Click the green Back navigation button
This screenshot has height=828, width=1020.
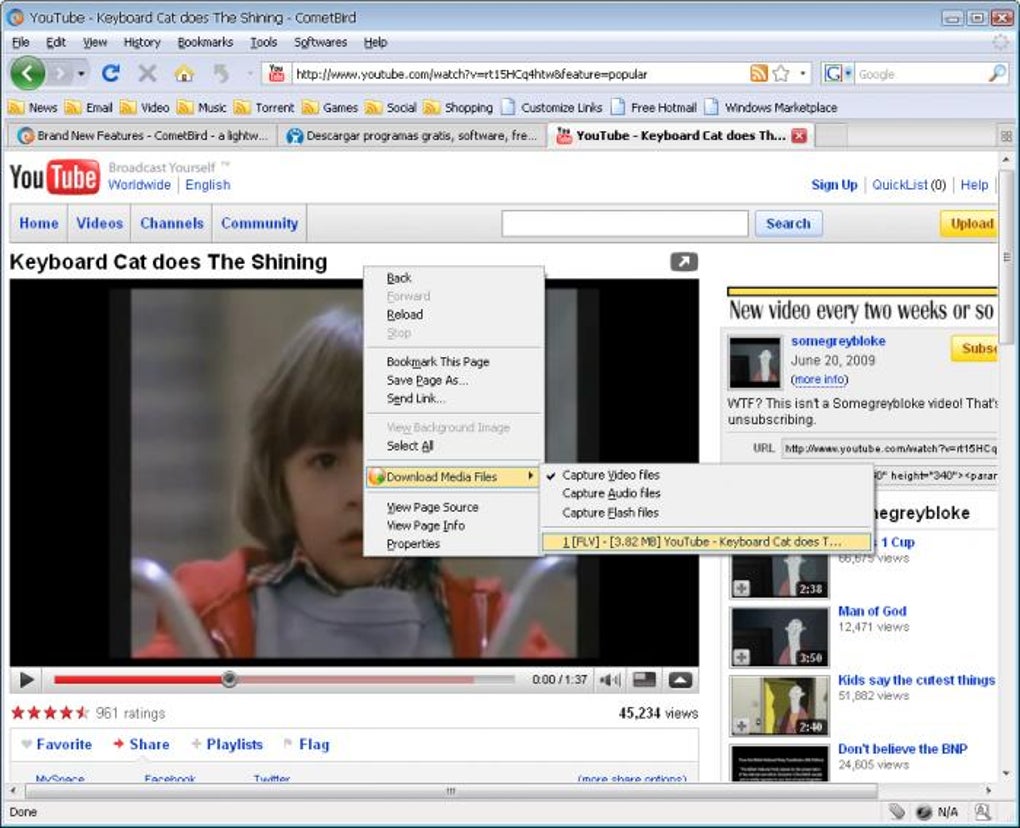coord(27,73)
